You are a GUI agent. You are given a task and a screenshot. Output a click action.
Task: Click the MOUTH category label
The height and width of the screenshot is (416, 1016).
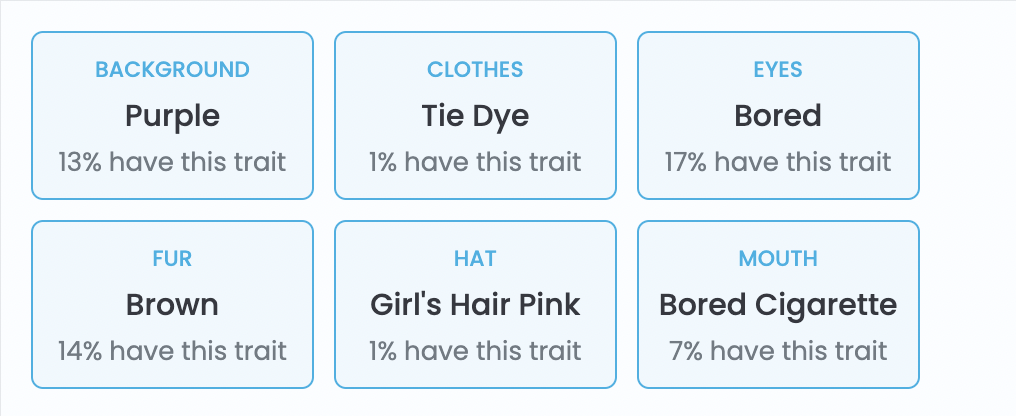(778, 259)
